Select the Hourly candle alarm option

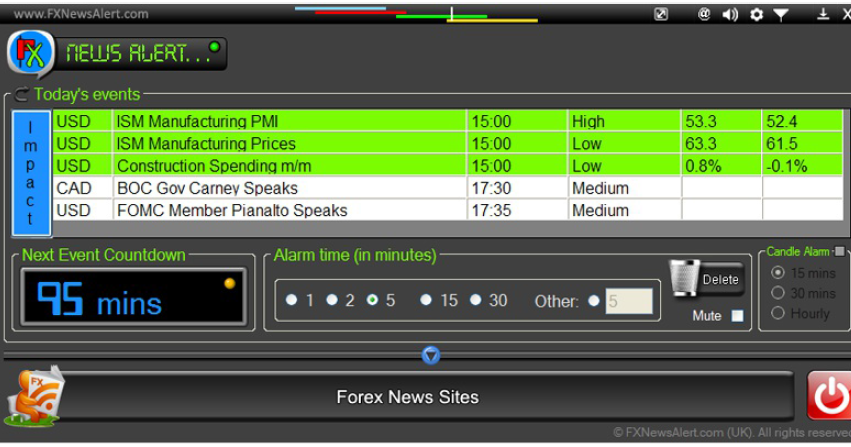778,313
